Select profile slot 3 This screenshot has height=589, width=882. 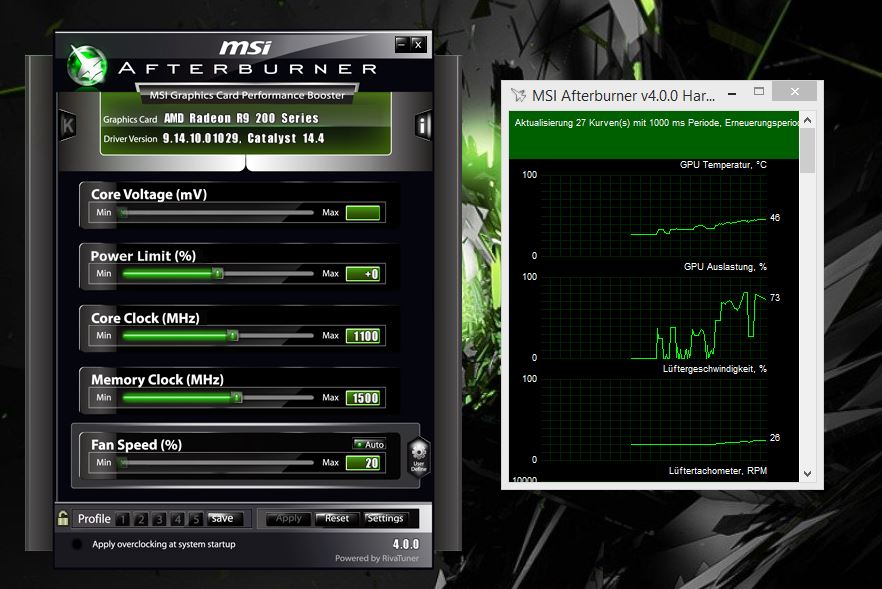(x=159, y=519)
